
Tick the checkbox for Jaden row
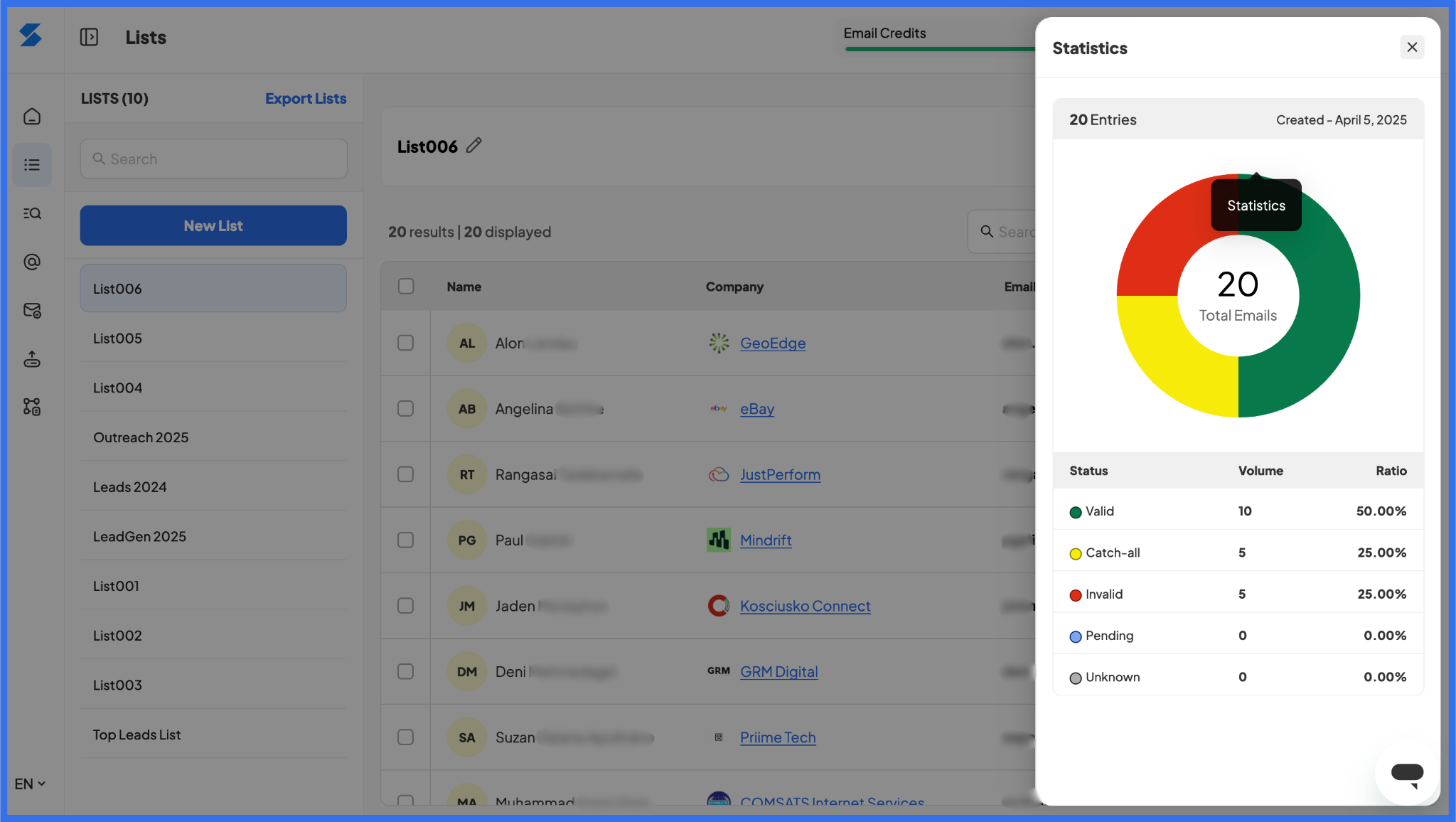pyautogui.click(x=406, y=606)
